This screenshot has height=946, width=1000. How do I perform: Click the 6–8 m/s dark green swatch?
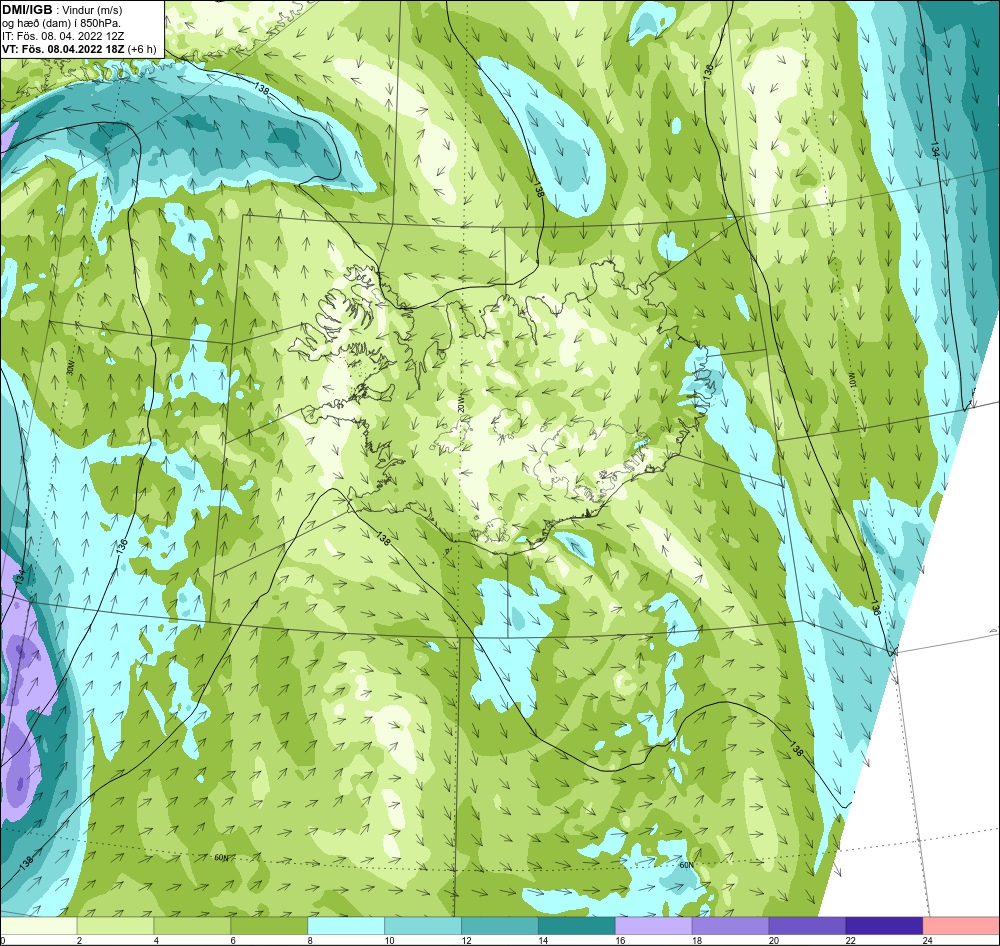pyautogui.click(x=269, y=926)
